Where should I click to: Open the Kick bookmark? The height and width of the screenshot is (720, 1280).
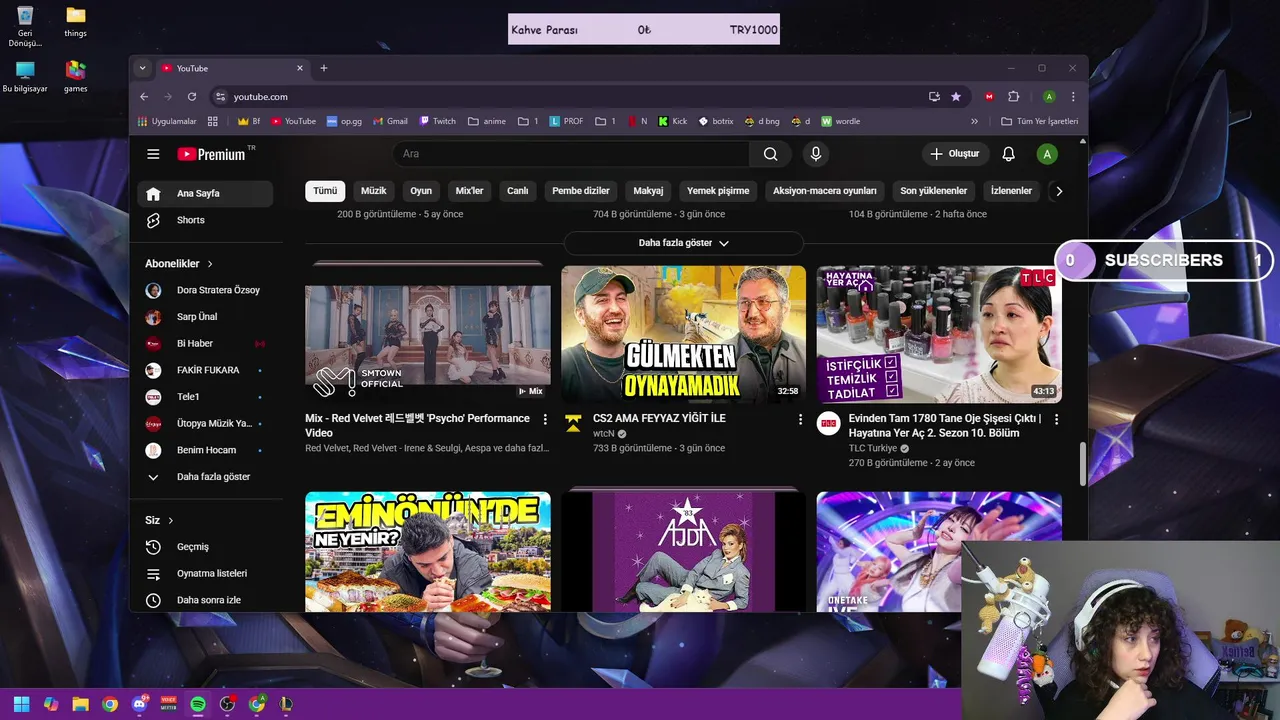pyautogui.click(x=673, y=121)
